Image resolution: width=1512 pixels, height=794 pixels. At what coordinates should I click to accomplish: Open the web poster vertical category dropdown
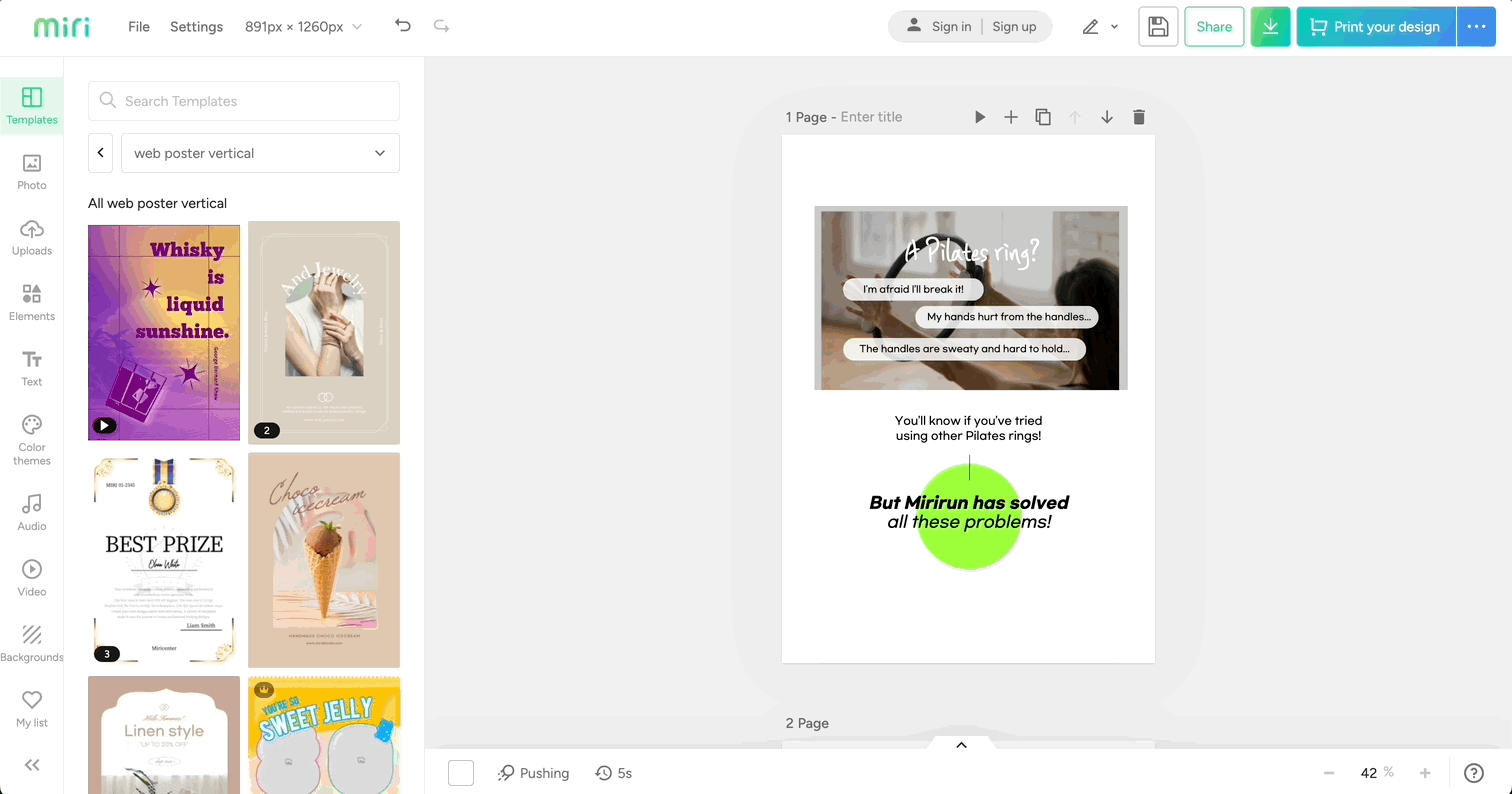point(260,153)
